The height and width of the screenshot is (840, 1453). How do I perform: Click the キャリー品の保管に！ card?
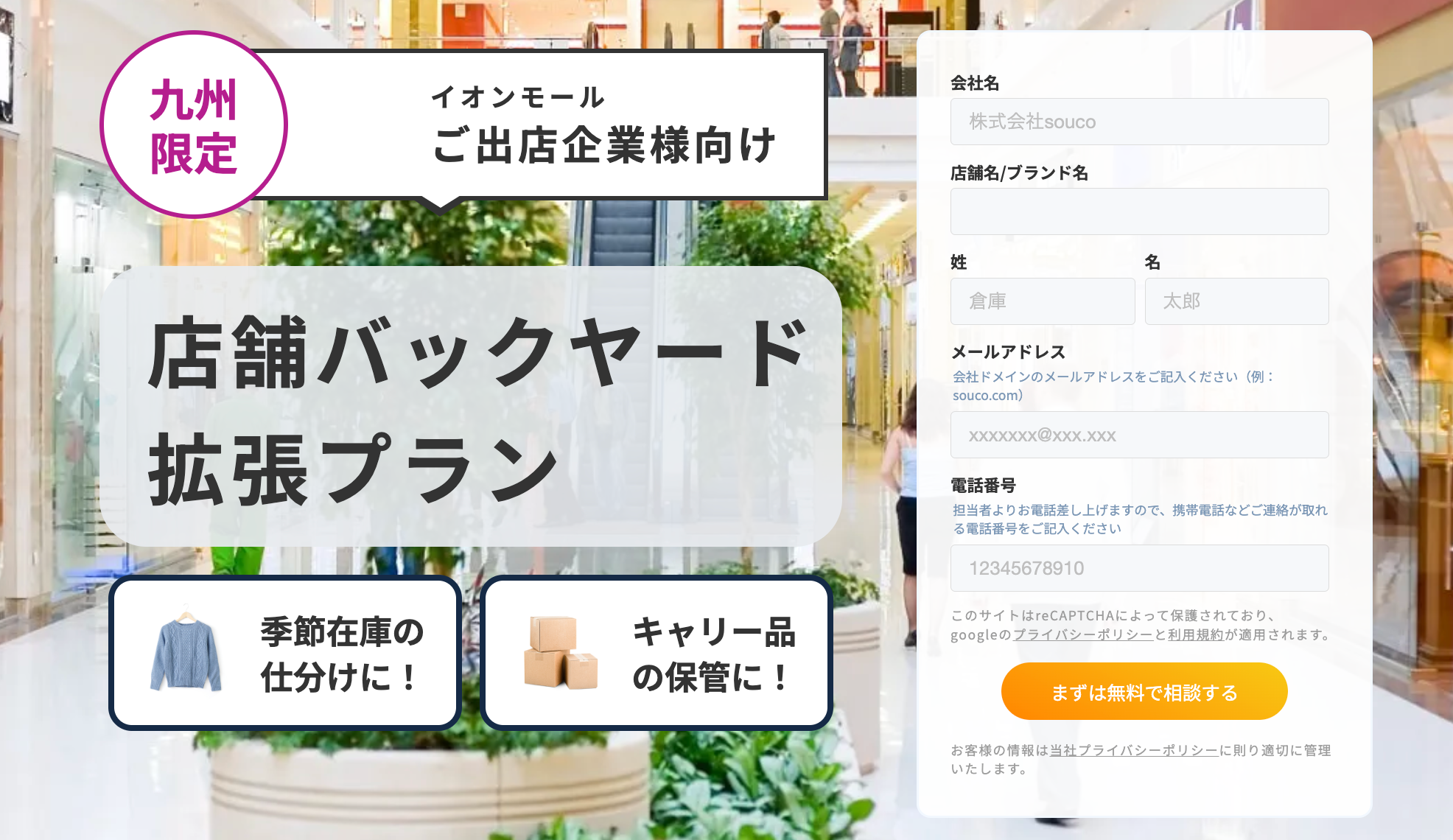pyautogui.click(x=657, y=653)
